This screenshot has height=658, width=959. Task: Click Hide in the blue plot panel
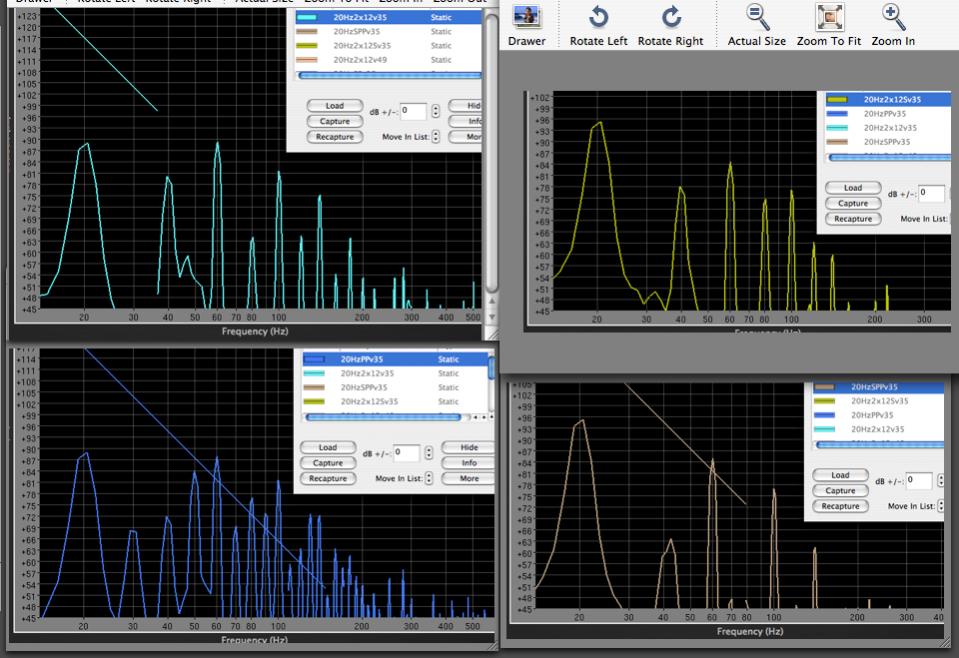(468, 448)
